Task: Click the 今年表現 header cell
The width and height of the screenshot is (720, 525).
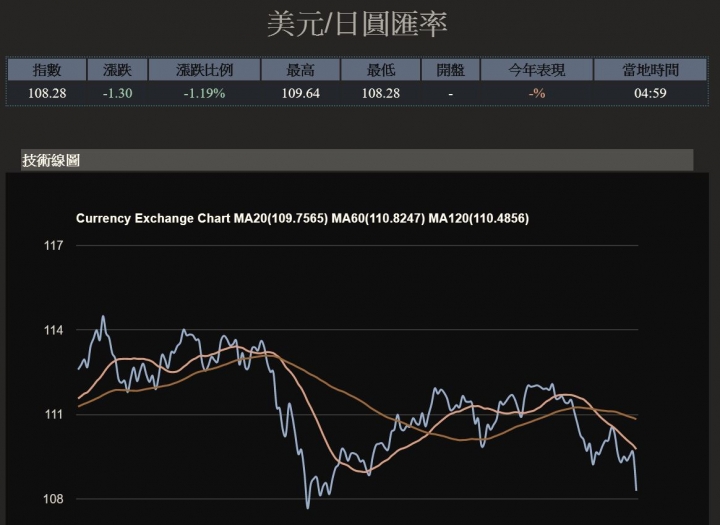Action: 537,70
